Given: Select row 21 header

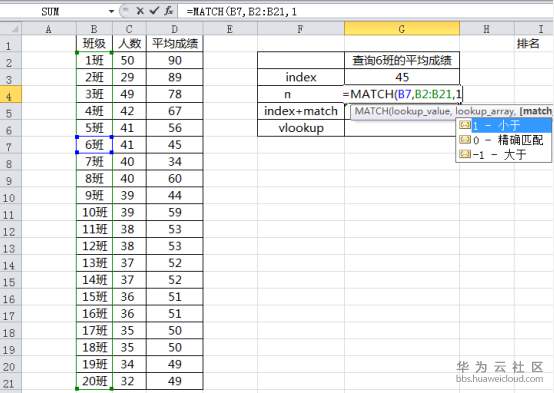Looking at the screenshot, I should [11, 381].
